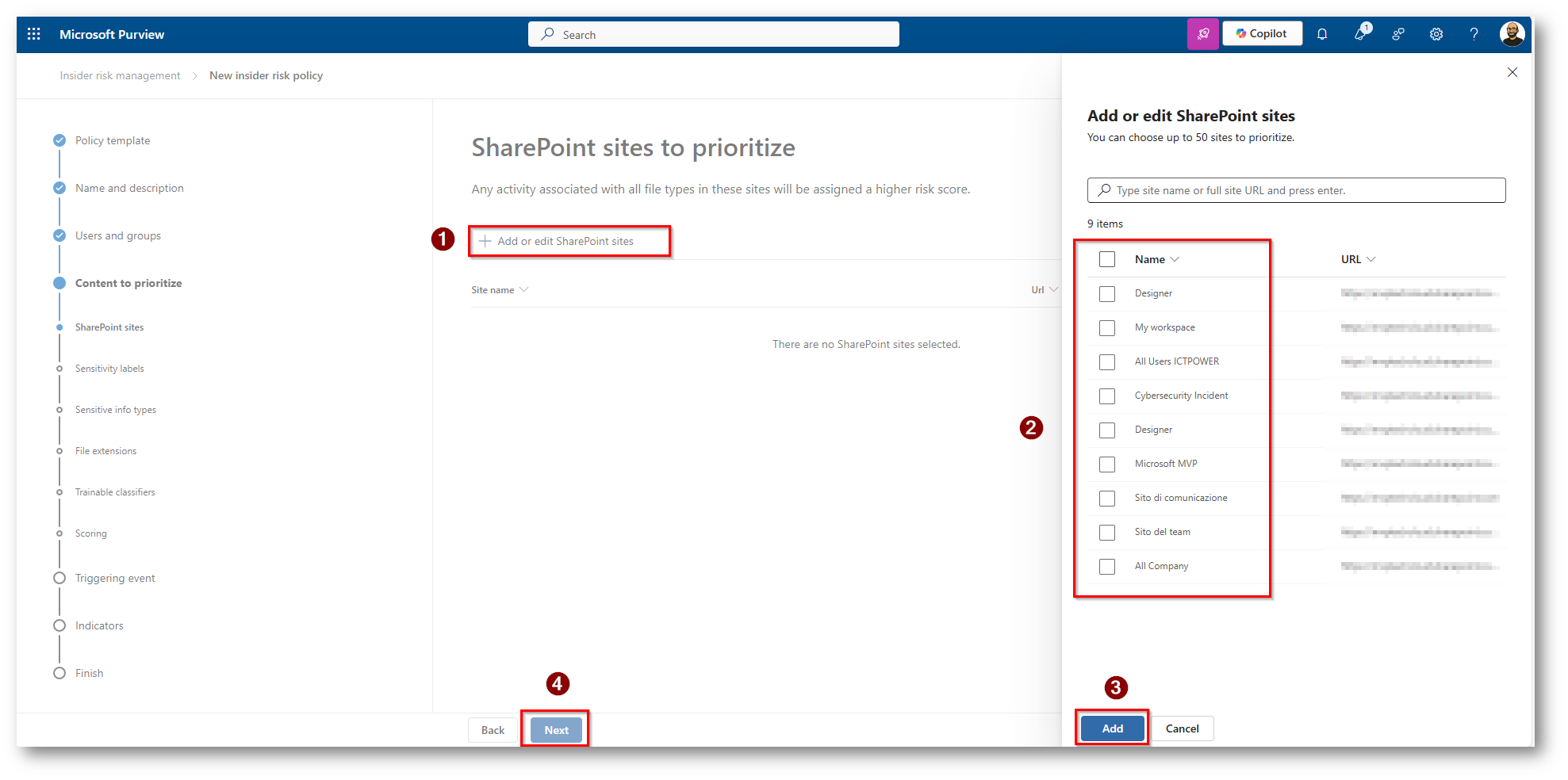Cancel the SharePoint sites panel
Viewport: 1568px width, 780px height.
click(1182, 728)
